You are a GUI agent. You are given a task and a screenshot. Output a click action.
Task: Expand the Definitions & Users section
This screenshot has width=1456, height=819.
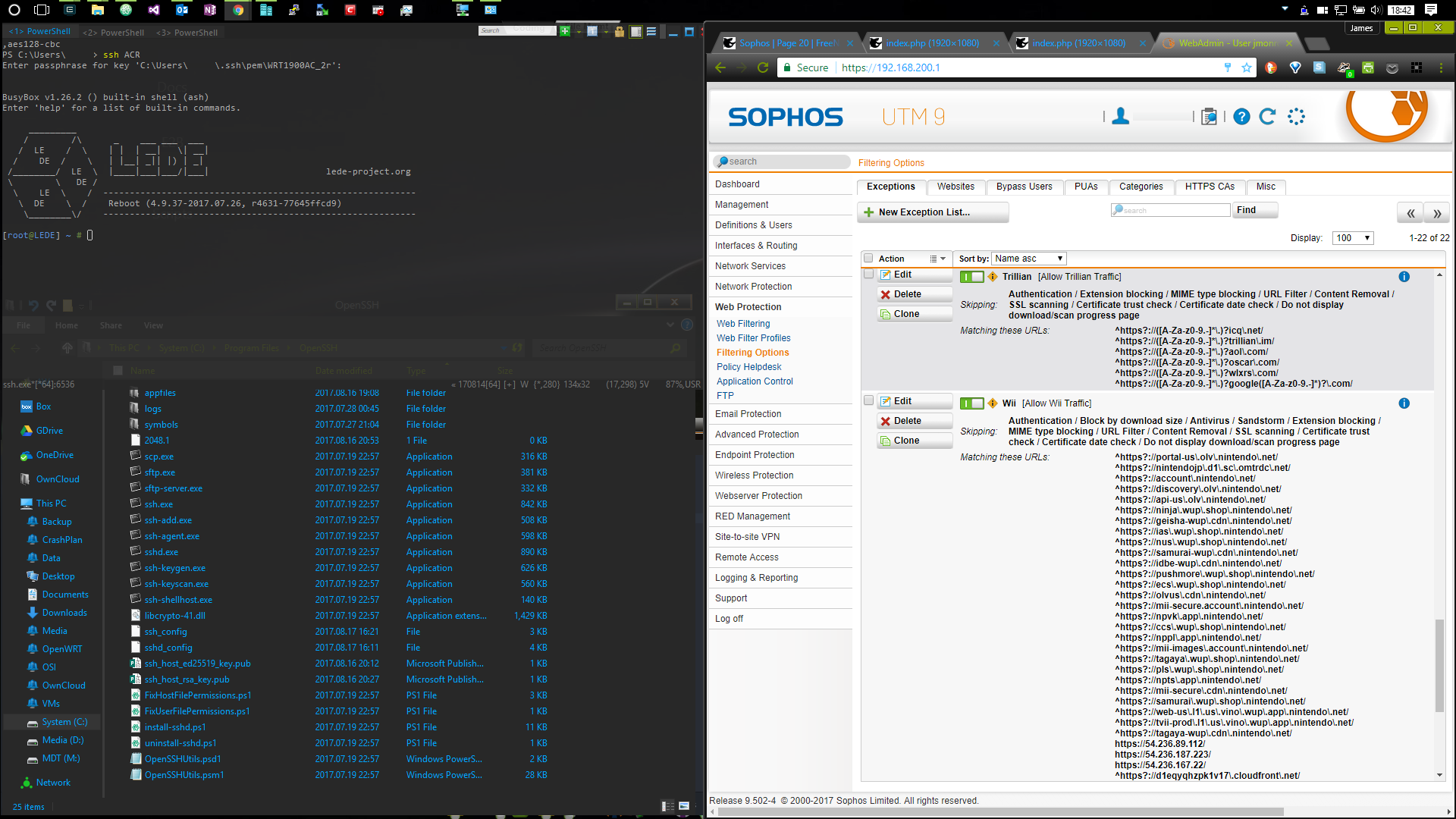tap(753, 225)
